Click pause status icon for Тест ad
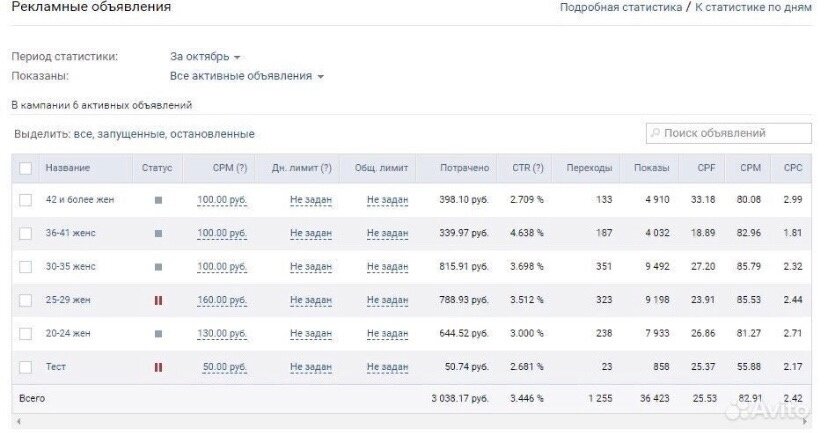The width and height of the screenshot is (828, 433). tap(158, 367)
